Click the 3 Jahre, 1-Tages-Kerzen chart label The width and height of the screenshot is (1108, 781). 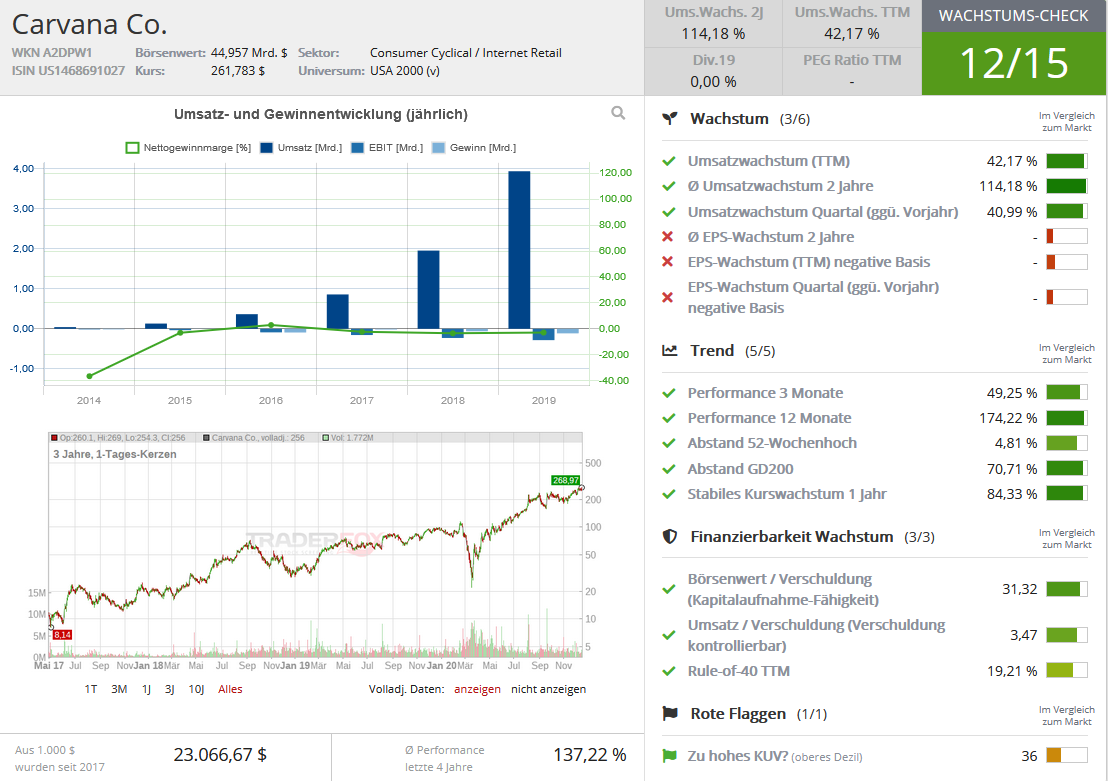(x=114, y=454)
